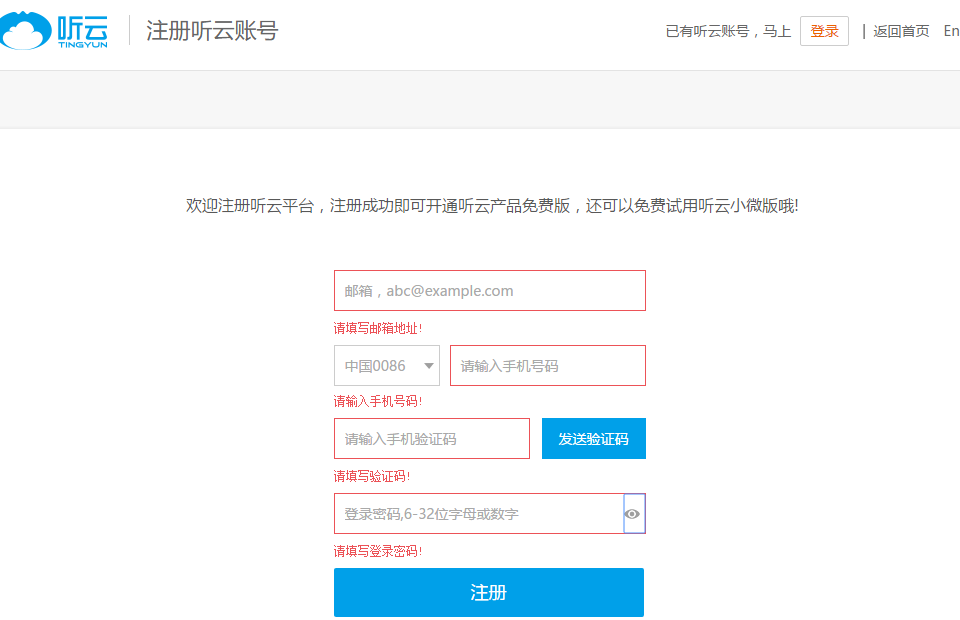Click the gray banner strip below header
This screenshot has width=960, height=620.
click(480, 99)
